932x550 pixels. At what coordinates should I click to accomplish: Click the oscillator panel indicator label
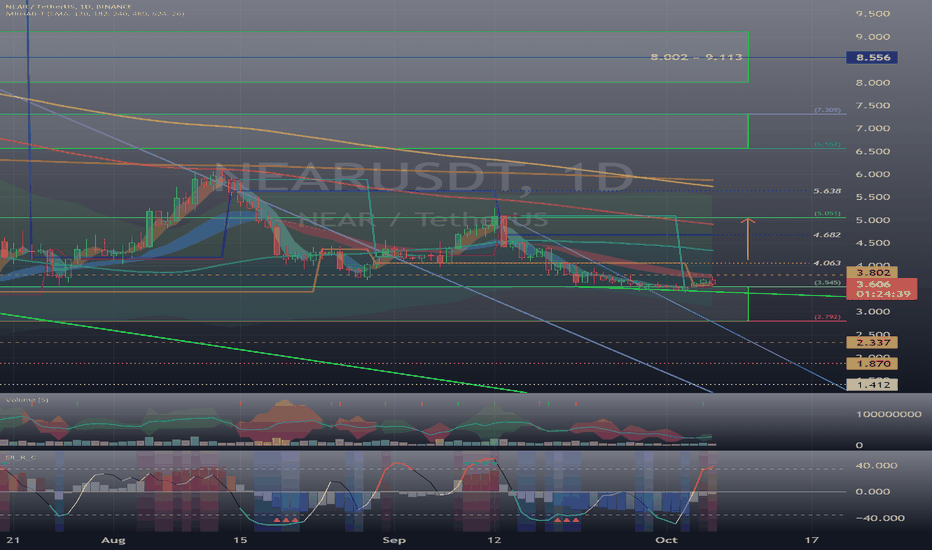[20, 457]
